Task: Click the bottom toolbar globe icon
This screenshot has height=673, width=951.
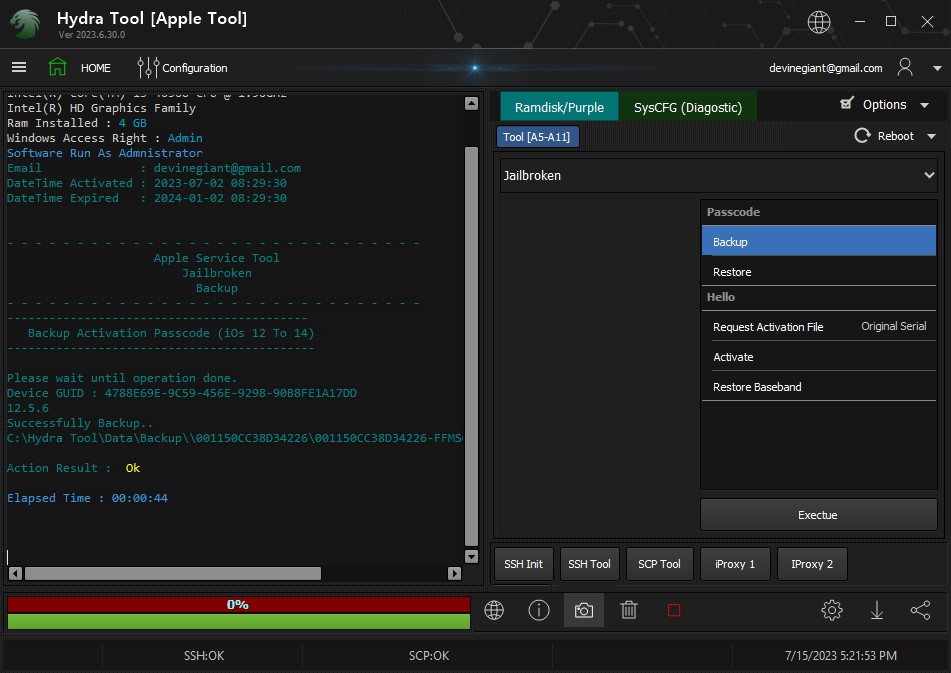Action: coord(494,610)
